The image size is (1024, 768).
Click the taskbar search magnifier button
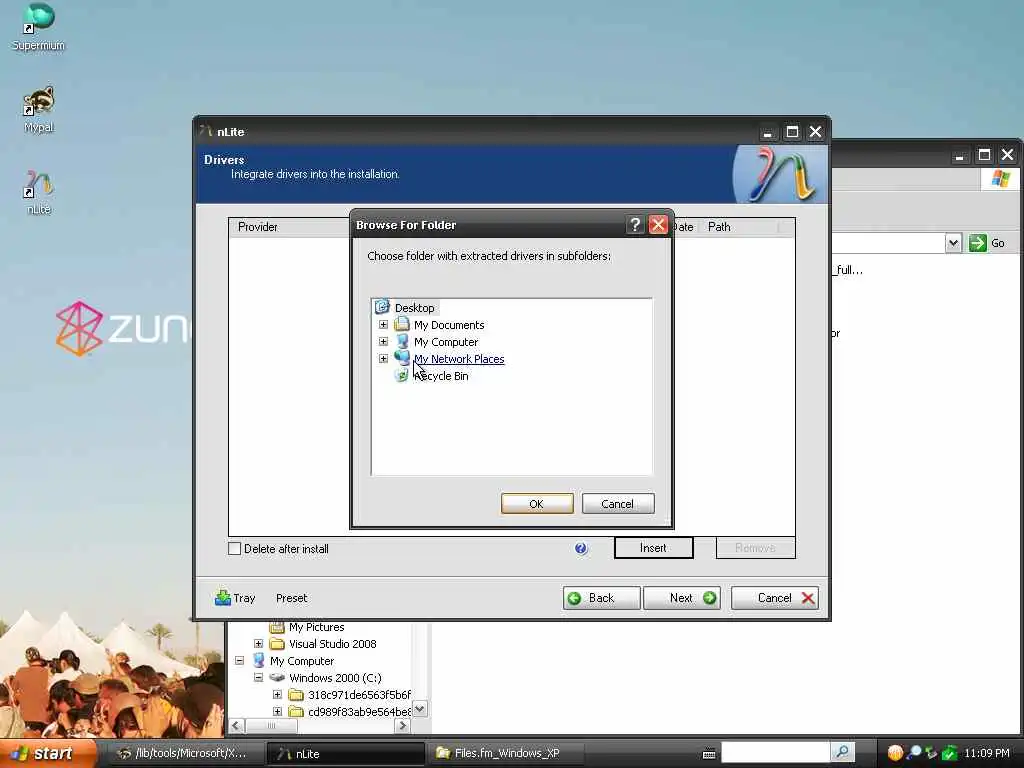[x=842, y=753]
